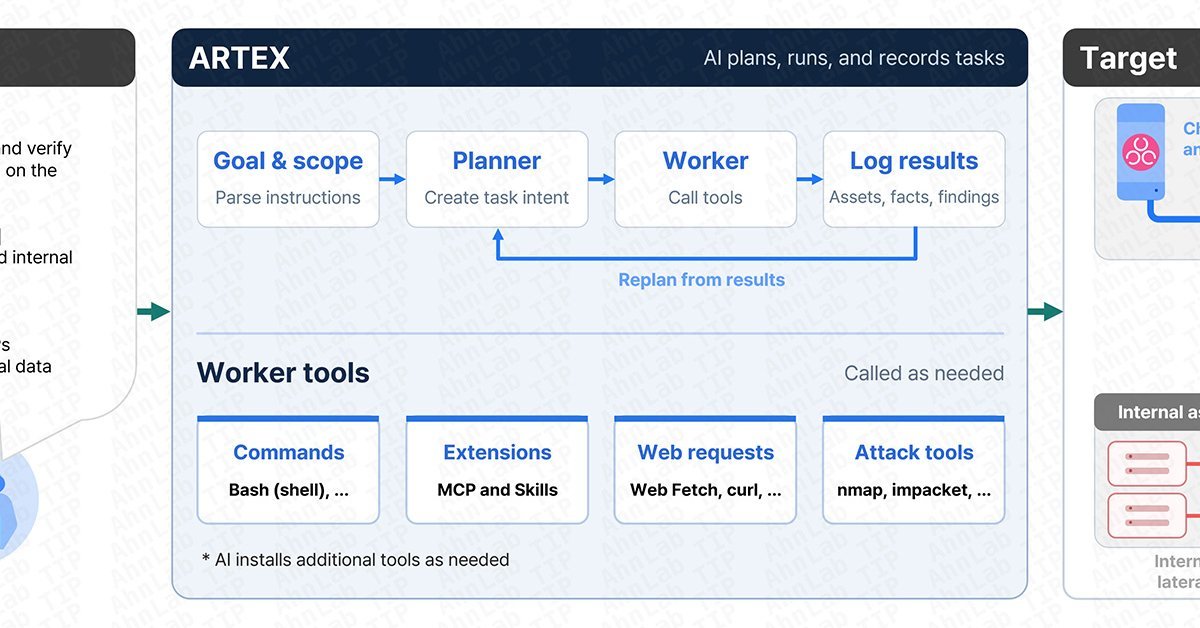Screen dimensions: 1200x628
Task: Select the 'Web Fetch, curl, ...' text
Action: click(x=705, y=490)
